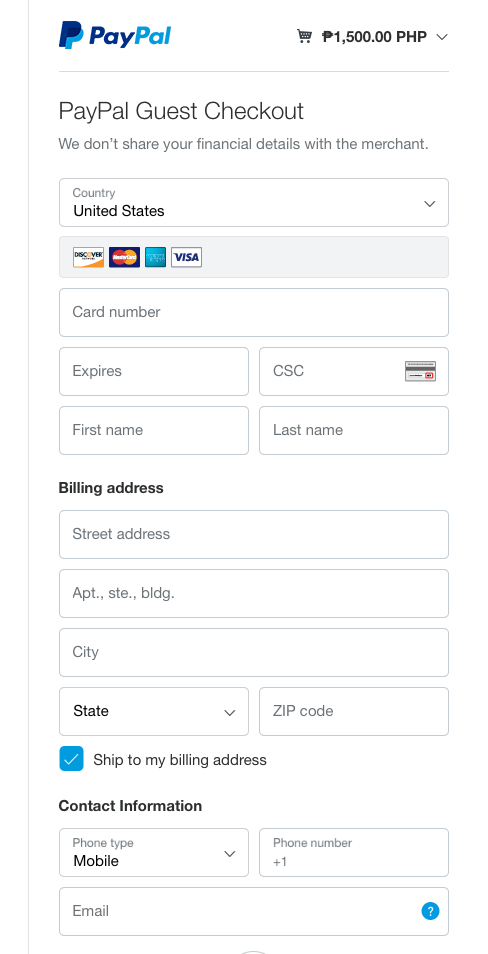488x954 pixels.
Task: Select the Expires field
Action: tap(154, 371)
